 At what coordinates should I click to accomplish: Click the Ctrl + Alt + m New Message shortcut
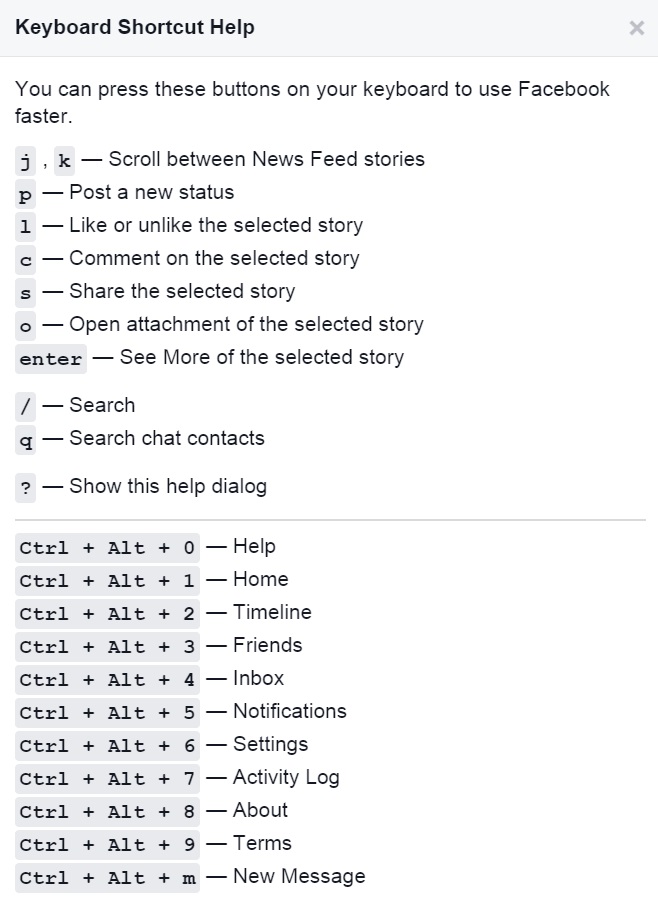[x=108, y=877]
